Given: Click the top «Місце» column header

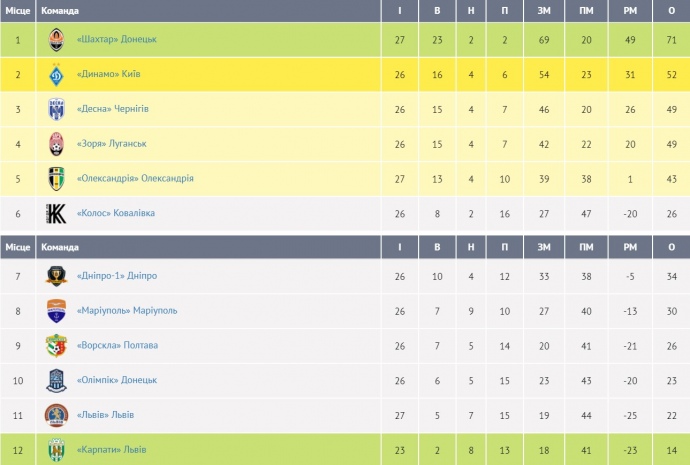Looking at the screenshot, I should (18, 11).
